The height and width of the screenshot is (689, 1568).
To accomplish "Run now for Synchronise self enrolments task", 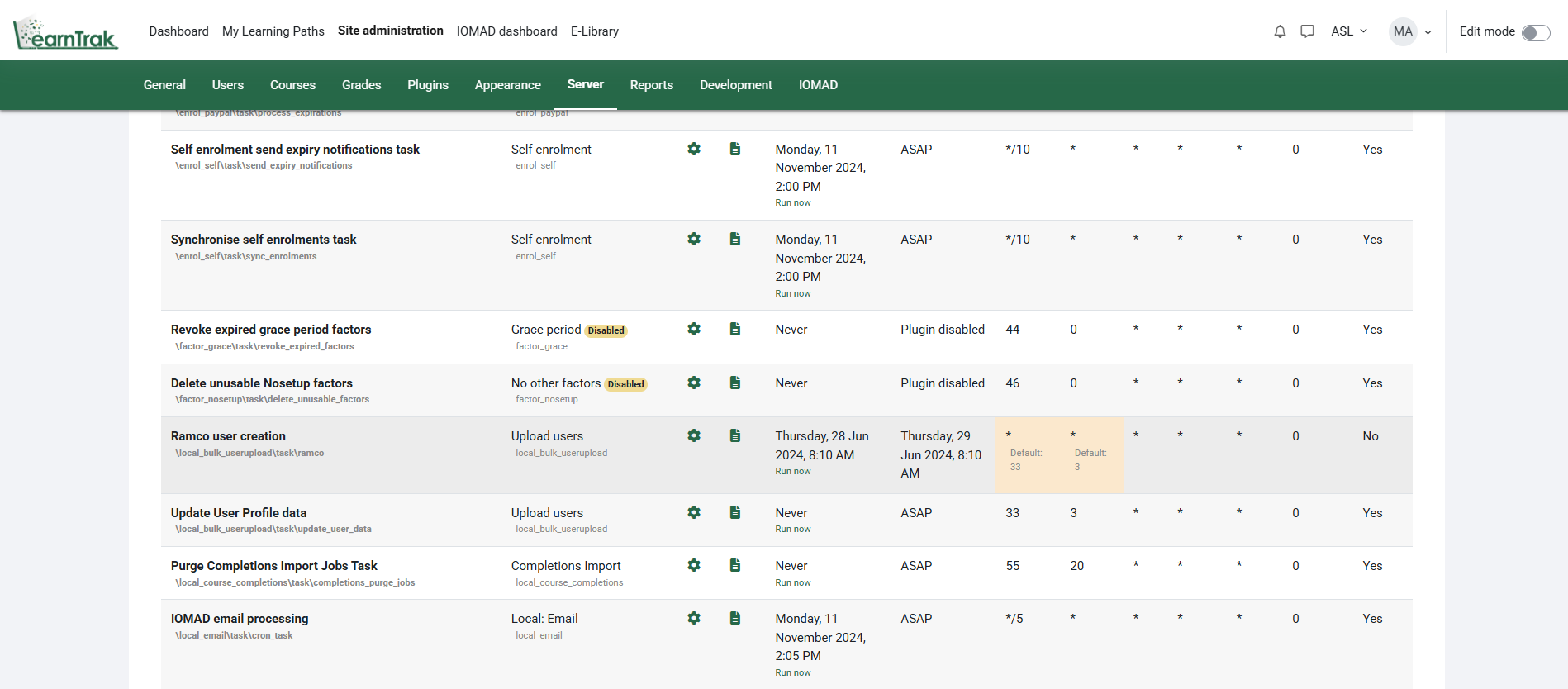I will (x=793, y=293).
